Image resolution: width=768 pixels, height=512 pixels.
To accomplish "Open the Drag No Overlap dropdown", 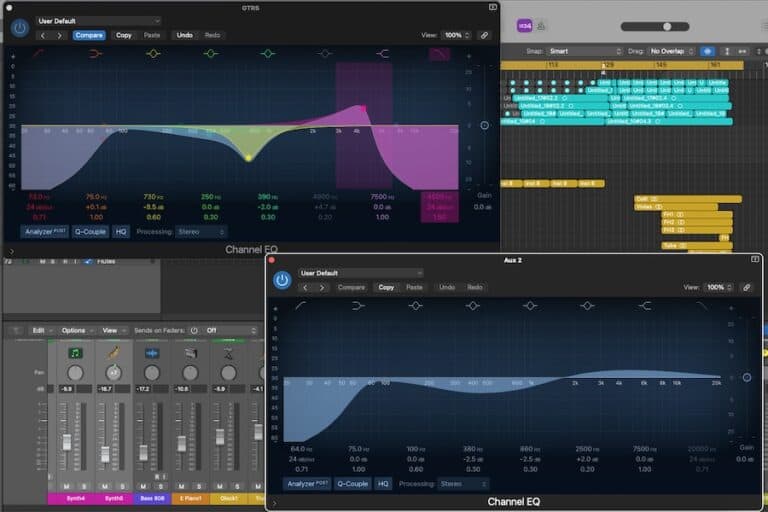I will point(671,51).
